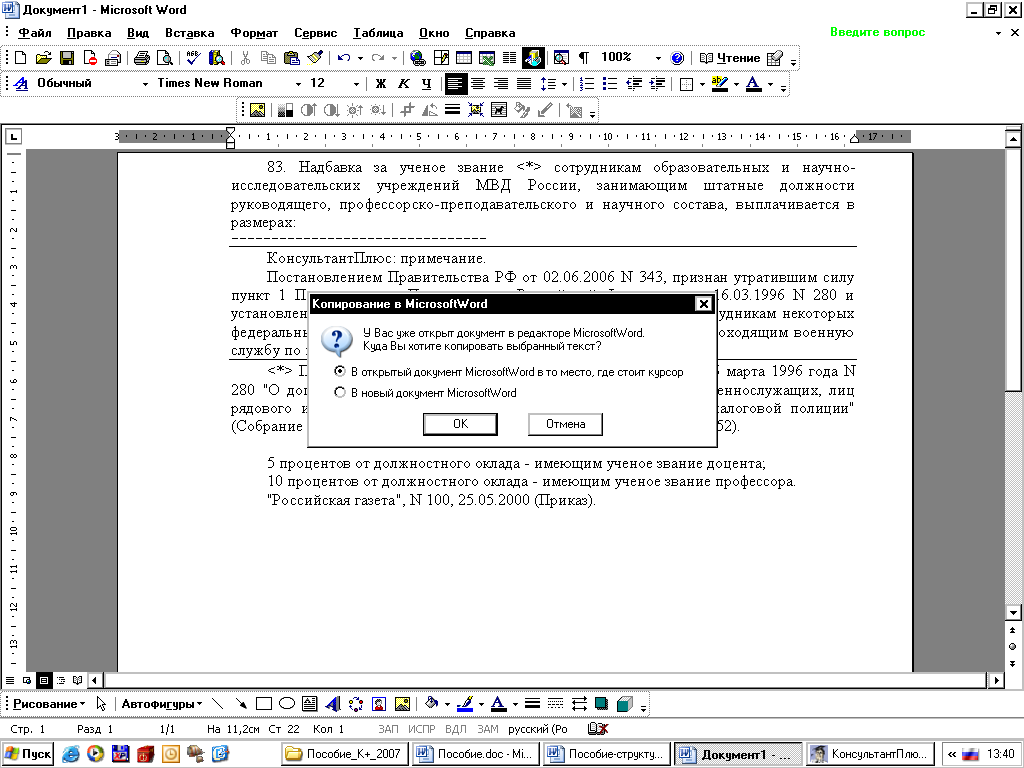Decrease indent icon in formatting toolbar
This screenshot has height=768, width=1024.
[633, 84]
